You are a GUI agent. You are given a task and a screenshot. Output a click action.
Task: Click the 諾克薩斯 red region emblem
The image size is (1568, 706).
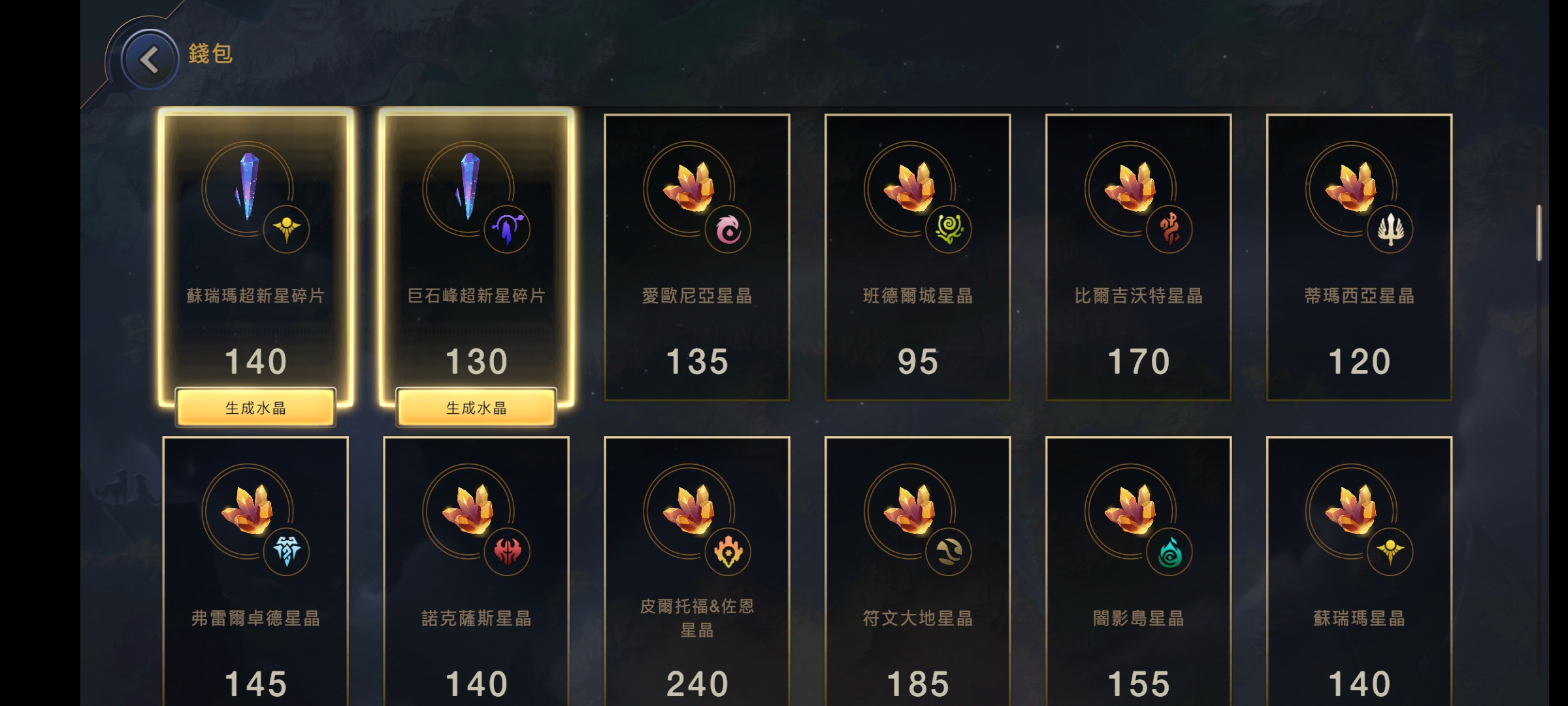[x=507, y=552]
